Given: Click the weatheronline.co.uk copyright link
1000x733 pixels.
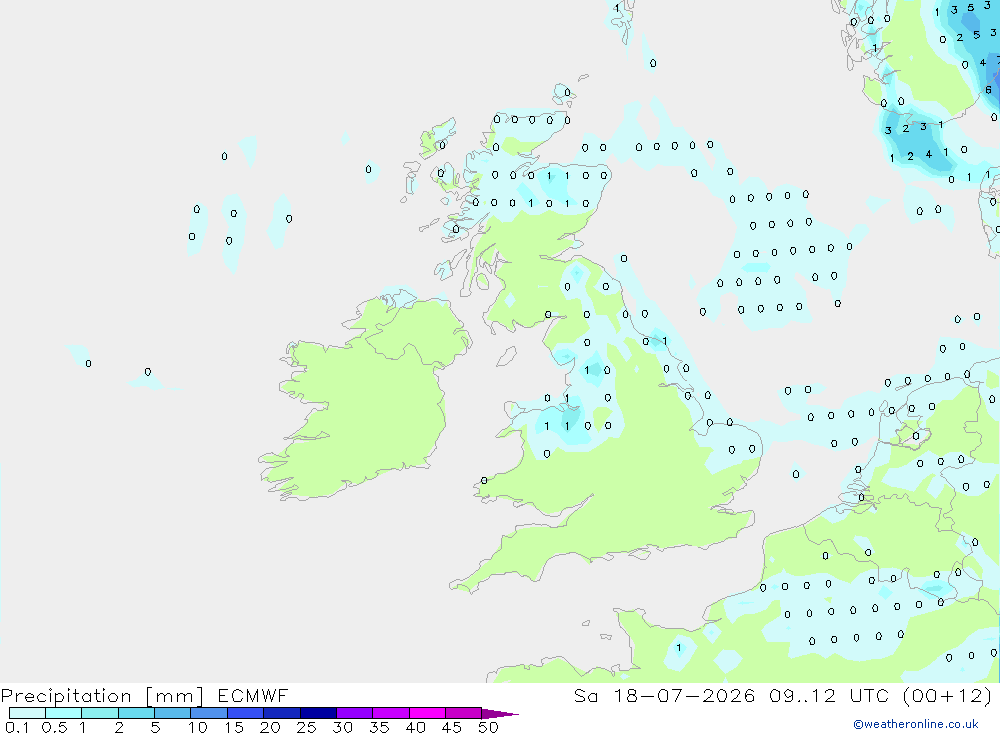Looking at the screenshot, I should 916,724.
